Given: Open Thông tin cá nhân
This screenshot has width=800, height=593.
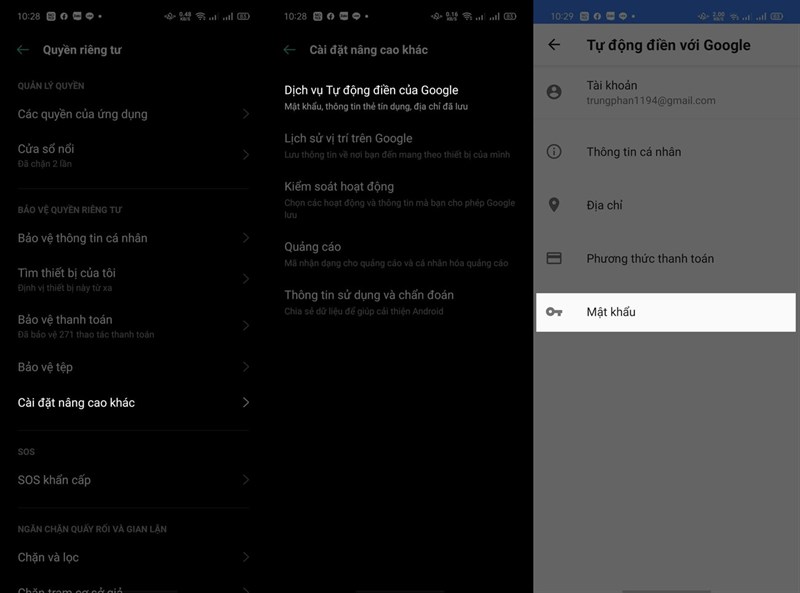Looking at the screenshot, I should (x=666, y=152).
